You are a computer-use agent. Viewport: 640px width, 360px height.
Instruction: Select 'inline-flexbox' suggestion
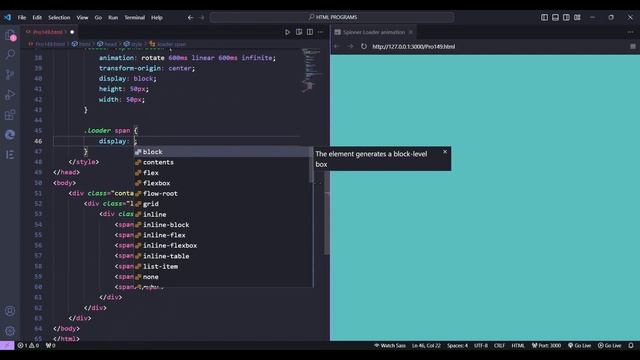tap(223, 246)
